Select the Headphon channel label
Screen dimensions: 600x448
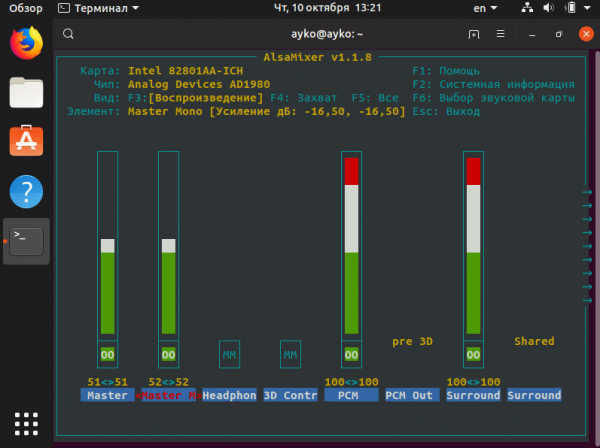(229, 395)
